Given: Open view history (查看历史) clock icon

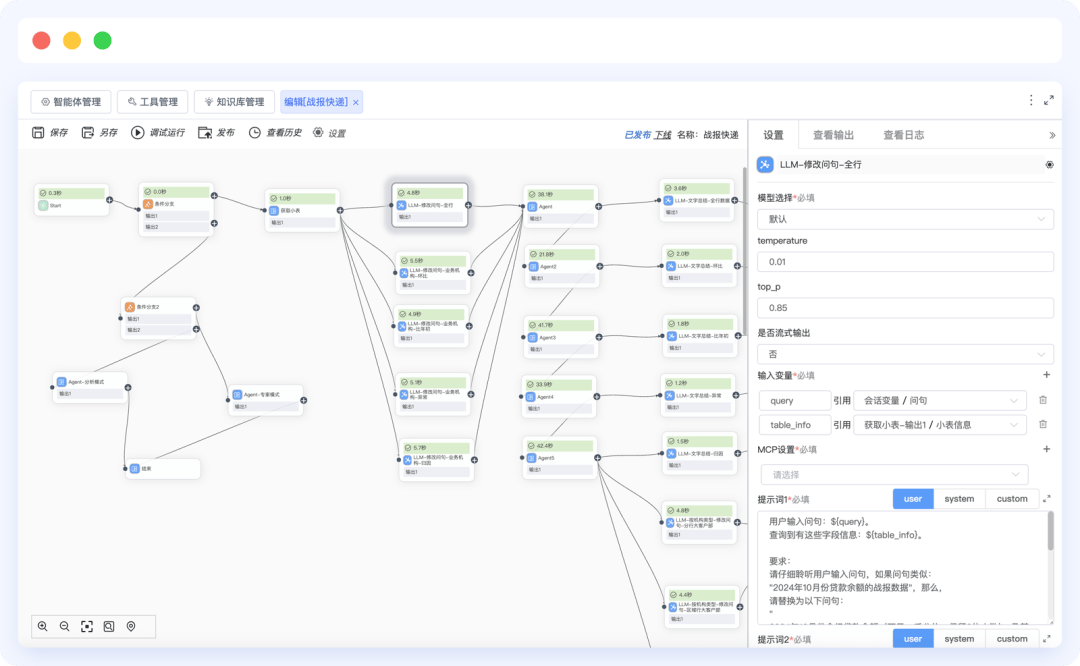Looking at the screenshot, I should 255,133.
